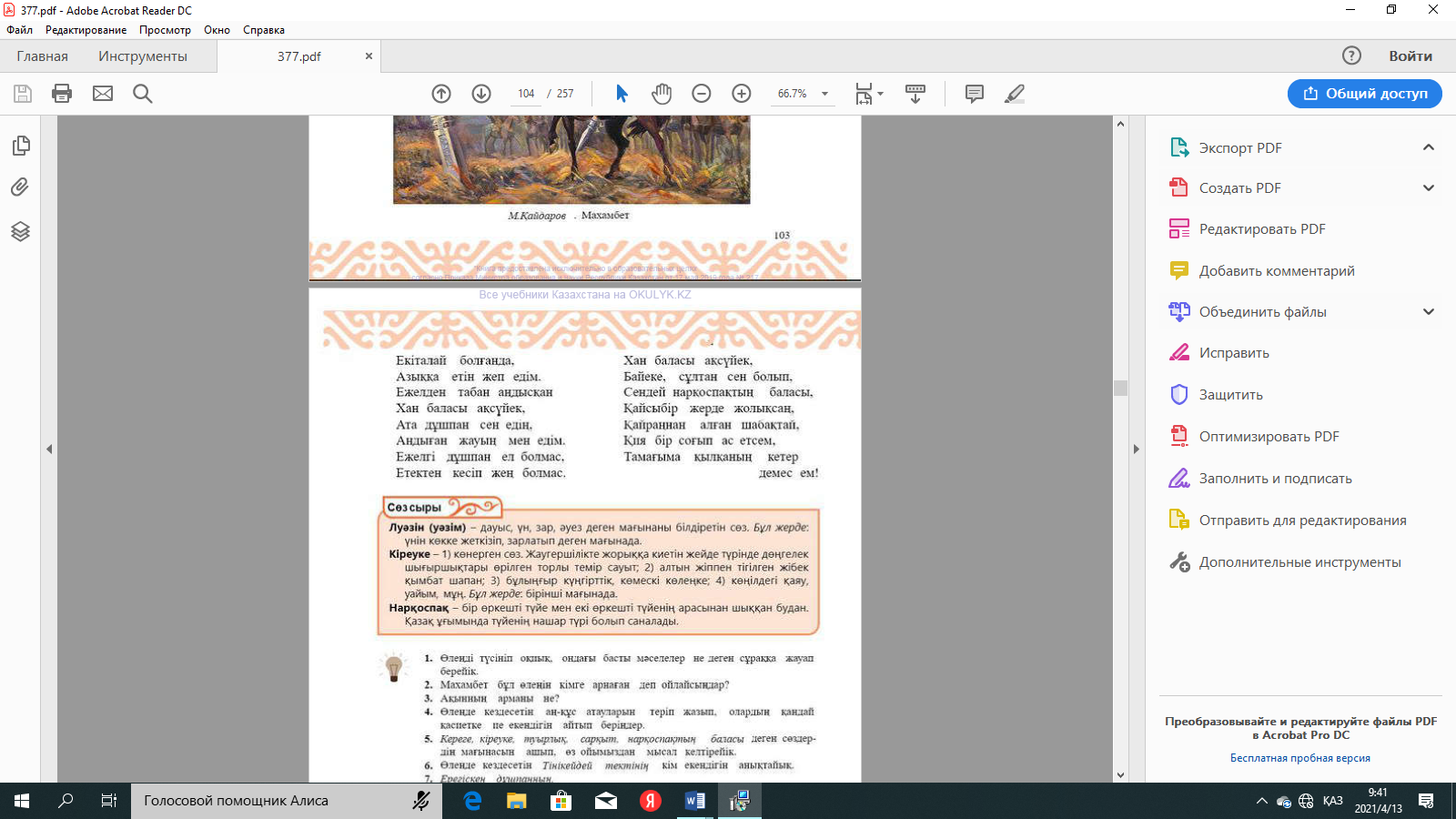The height and width of the screenshot is (819, 1456).
Task: Expand the Создать PDF section chevron
Action: tap(1429, 188)
